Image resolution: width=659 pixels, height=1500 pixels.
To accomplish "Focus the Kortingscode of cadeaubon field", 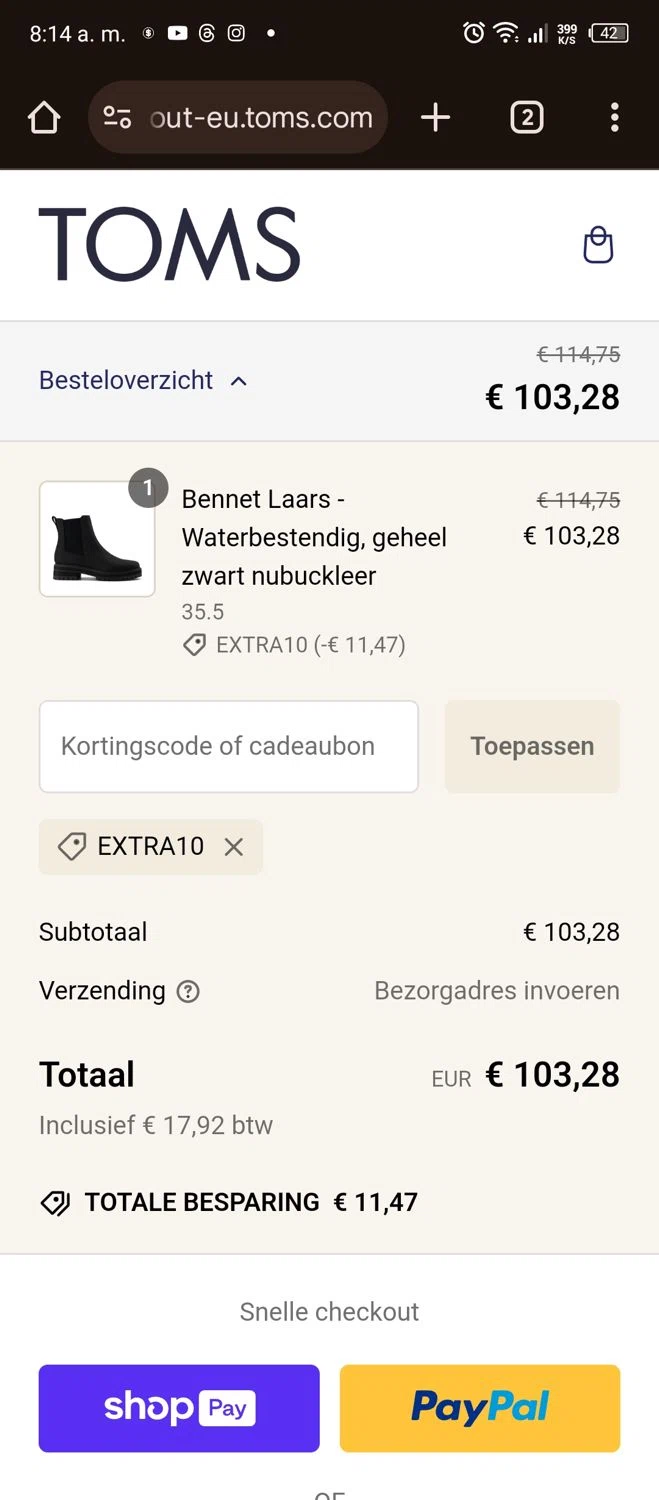I will (228, 746).
